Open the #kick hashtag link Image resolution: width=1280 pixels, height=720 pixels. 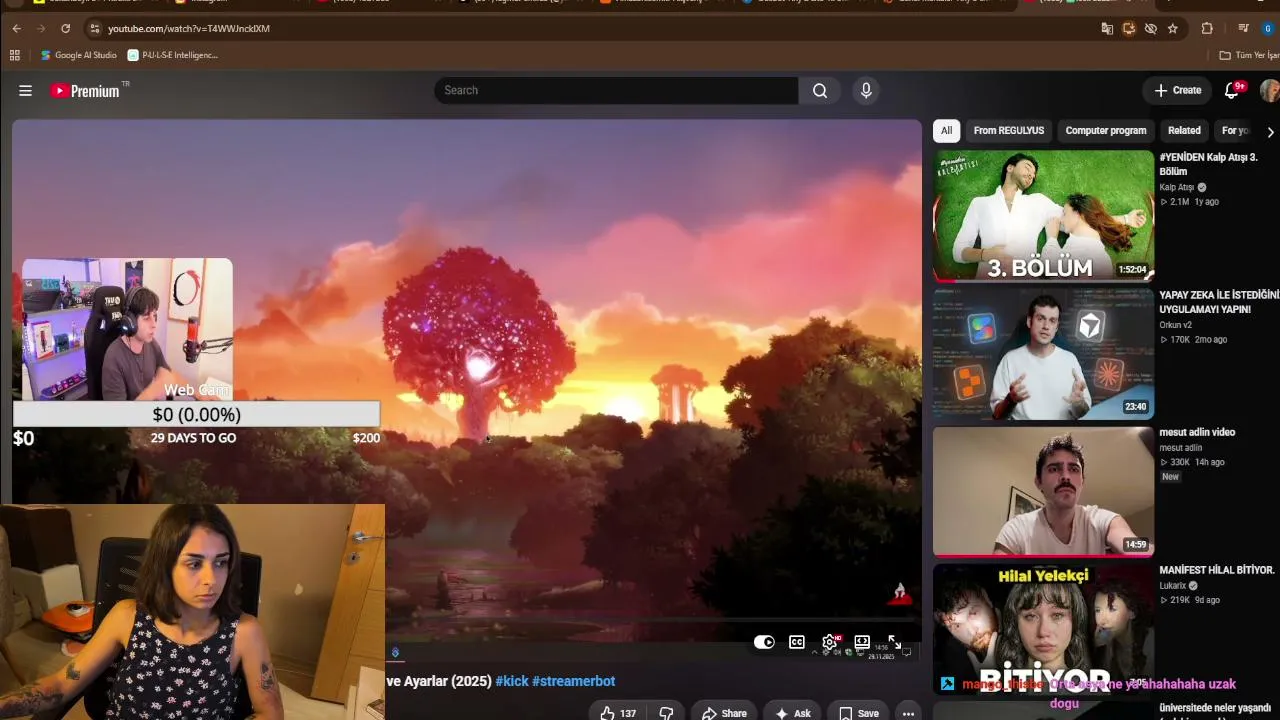512,681
